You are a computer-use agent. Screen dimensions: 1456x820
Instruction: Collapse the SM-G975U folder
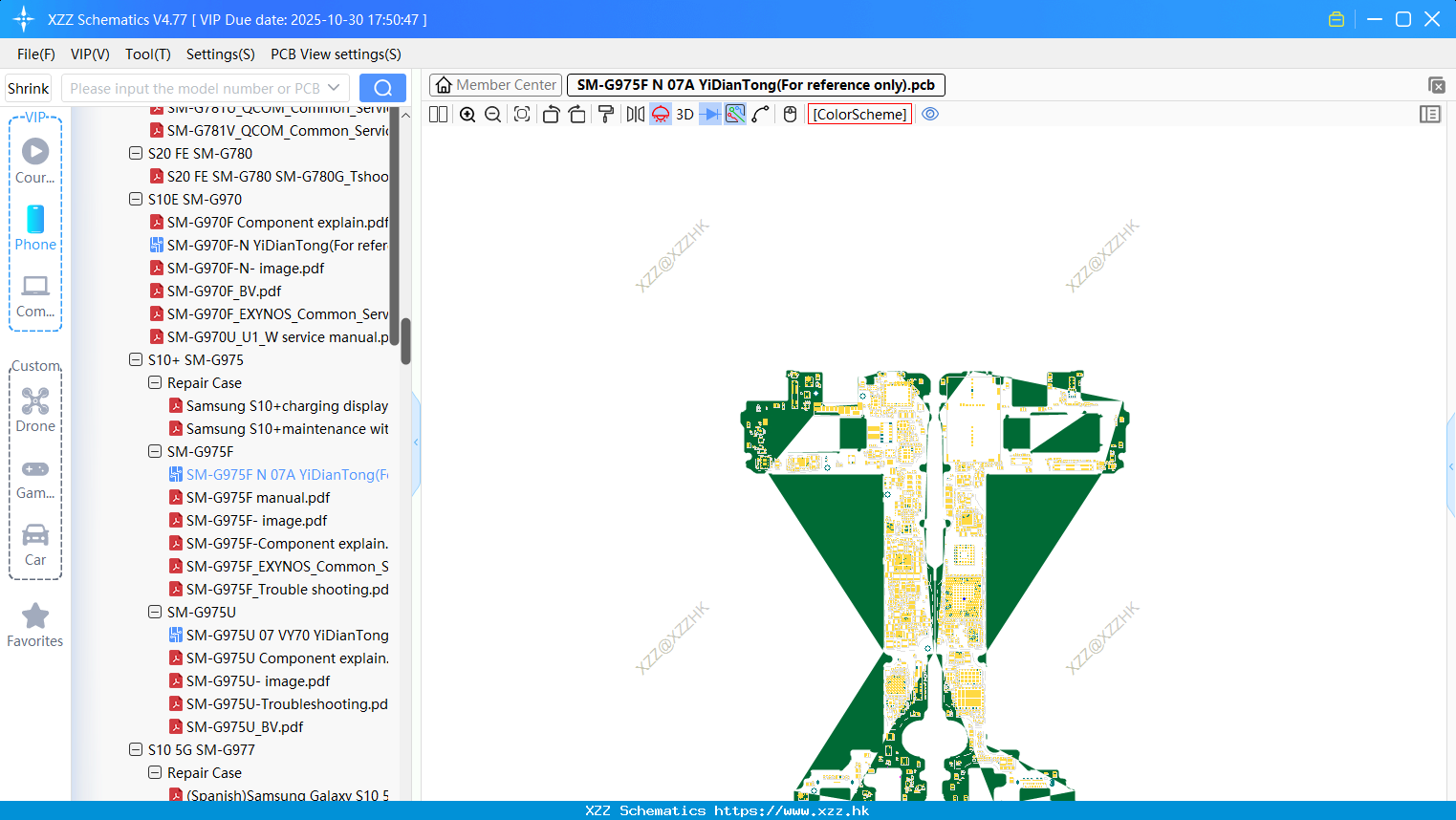coord(155,612)
